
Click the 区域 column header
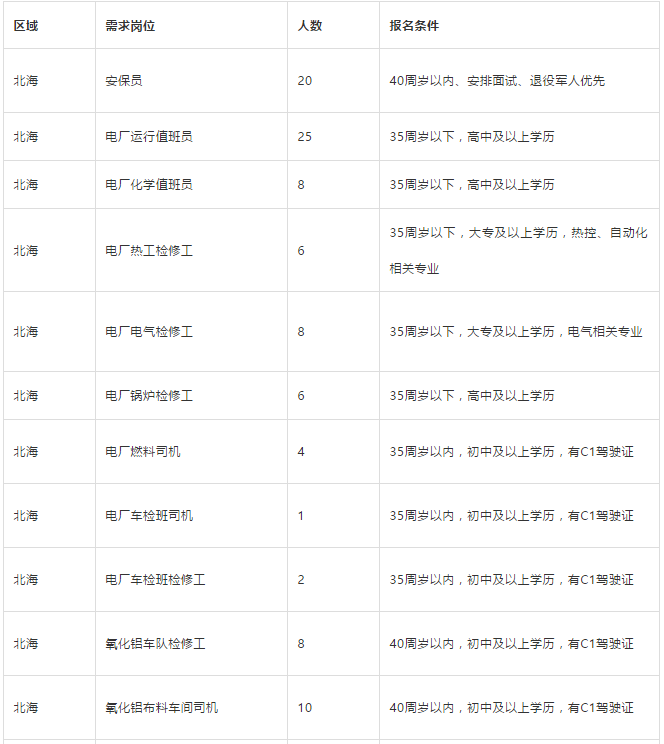[26, 26]
